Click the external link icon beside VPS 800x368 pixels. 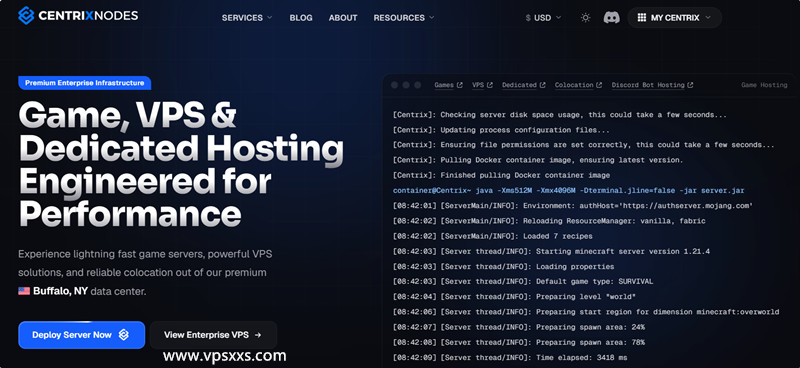pos(490,85)
